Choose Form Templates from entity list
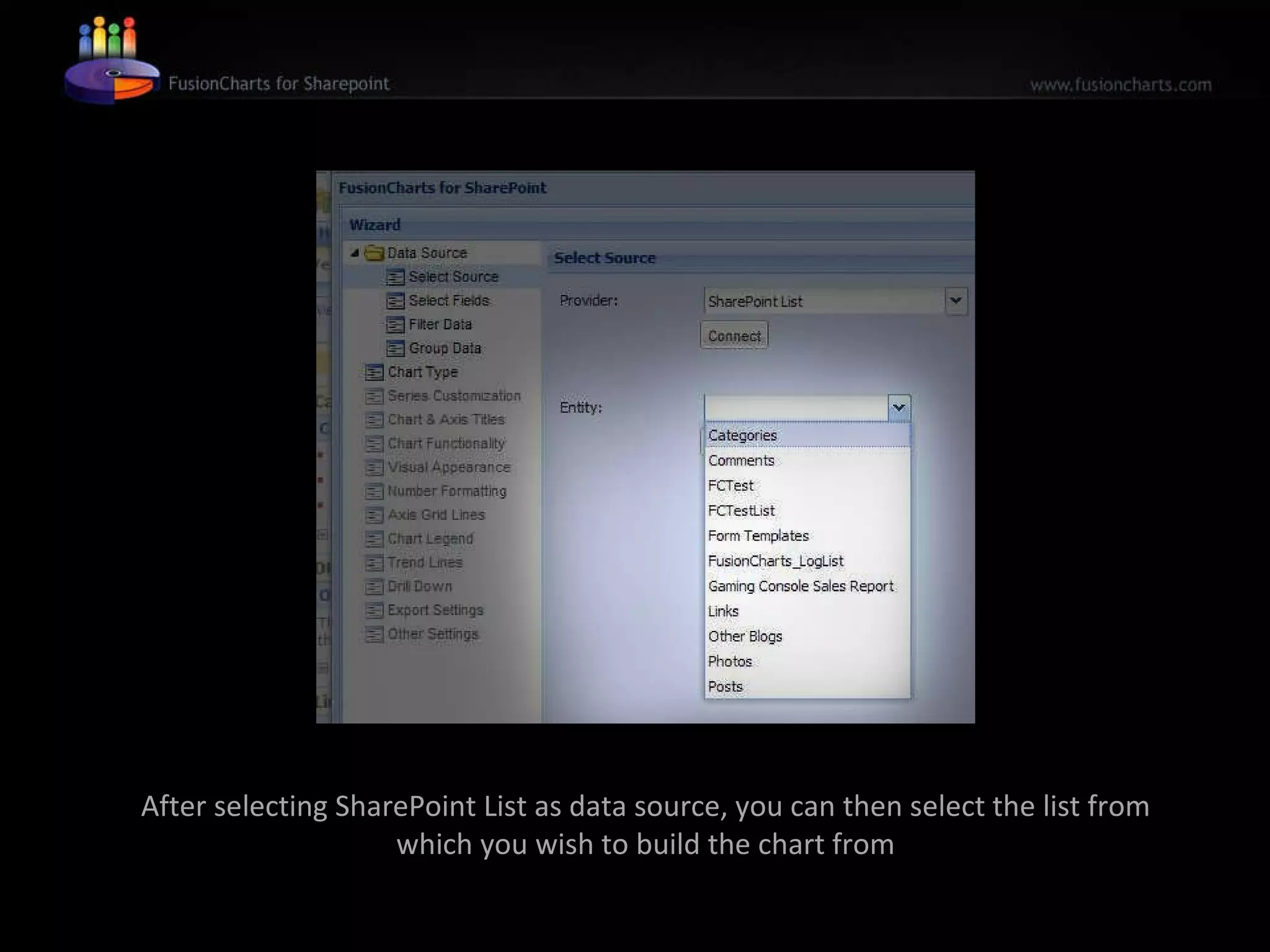This screenshot has width=1270, height=952. click(807, 535)
